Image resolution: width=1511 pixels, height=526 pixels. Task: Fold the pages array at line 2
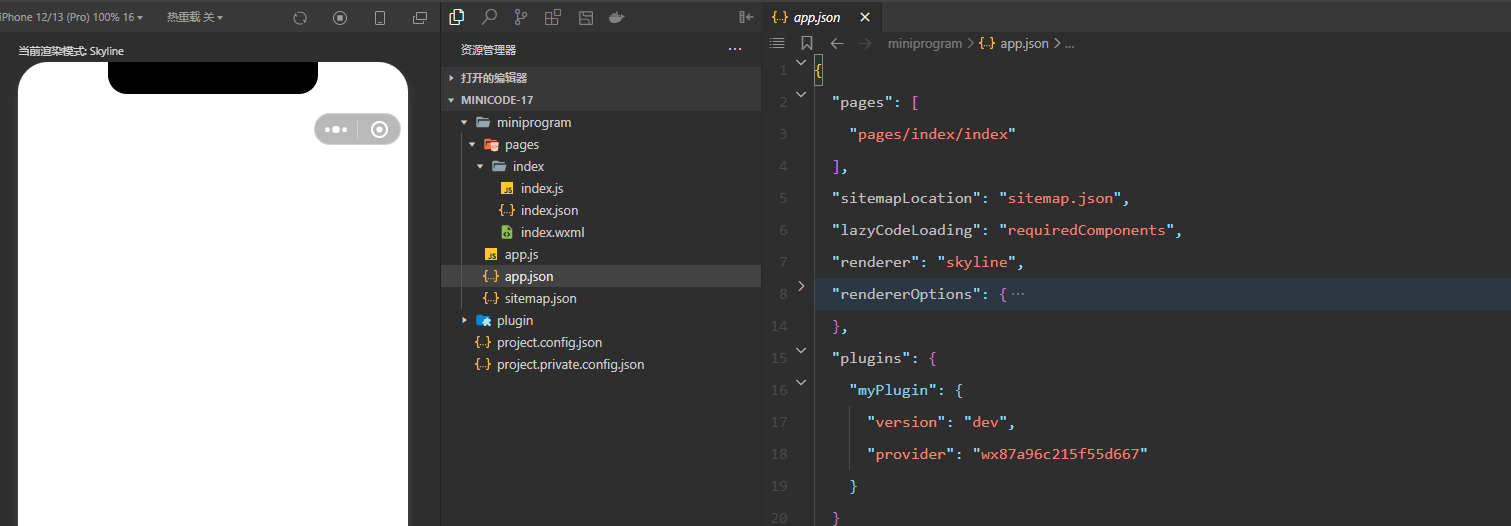tap(800, 94)
